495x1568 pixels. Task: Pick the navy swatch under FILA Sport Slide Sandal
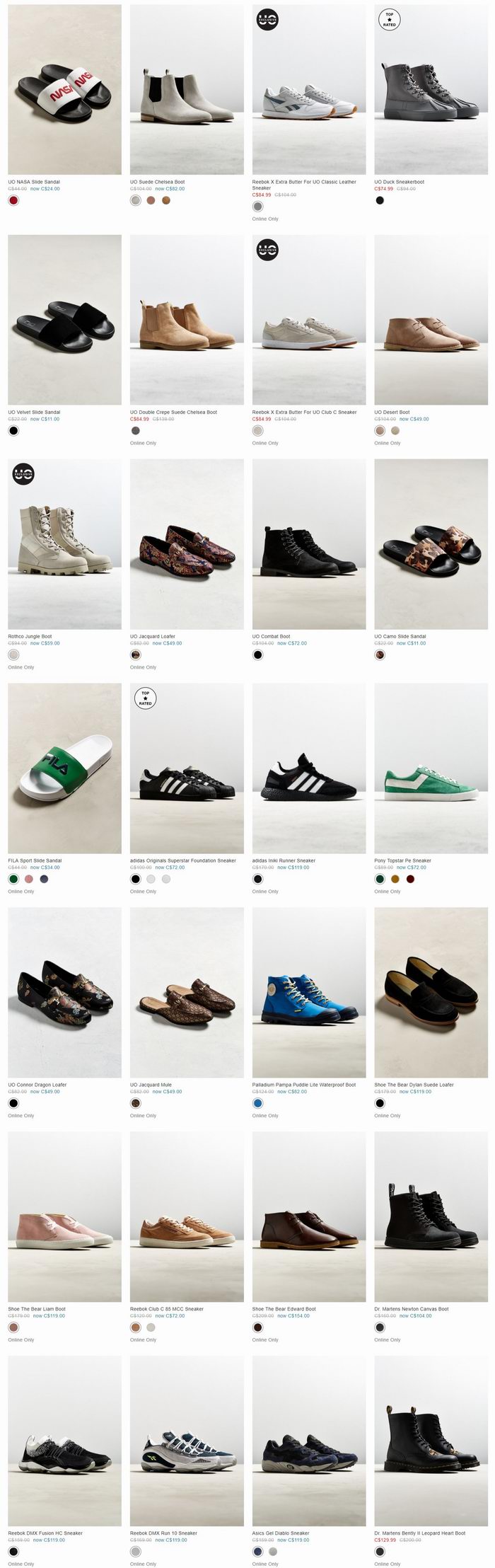coord(45,879)
